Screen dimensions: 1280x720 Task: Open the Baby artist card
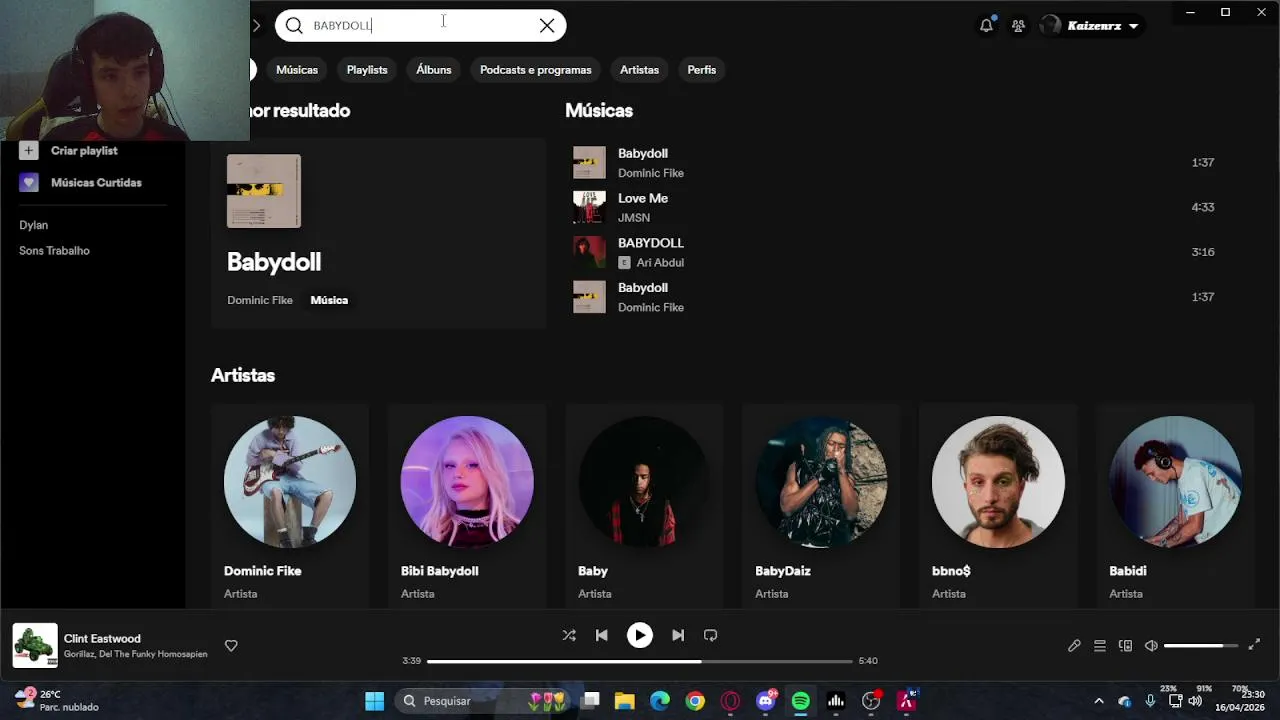pos(644,506)
